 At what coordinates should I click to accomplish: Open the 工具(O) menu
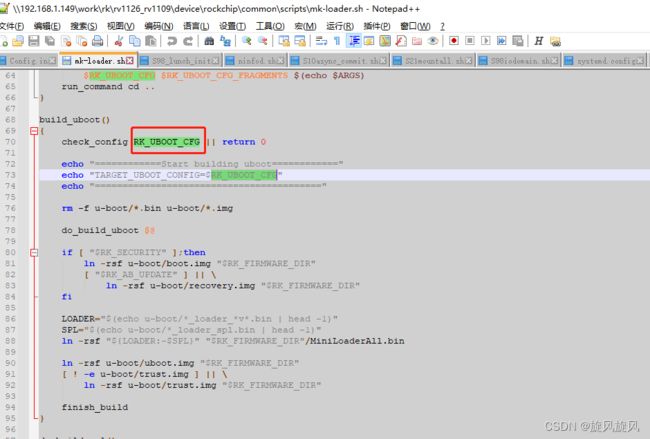pyautogui.click(x=270, y=26)
